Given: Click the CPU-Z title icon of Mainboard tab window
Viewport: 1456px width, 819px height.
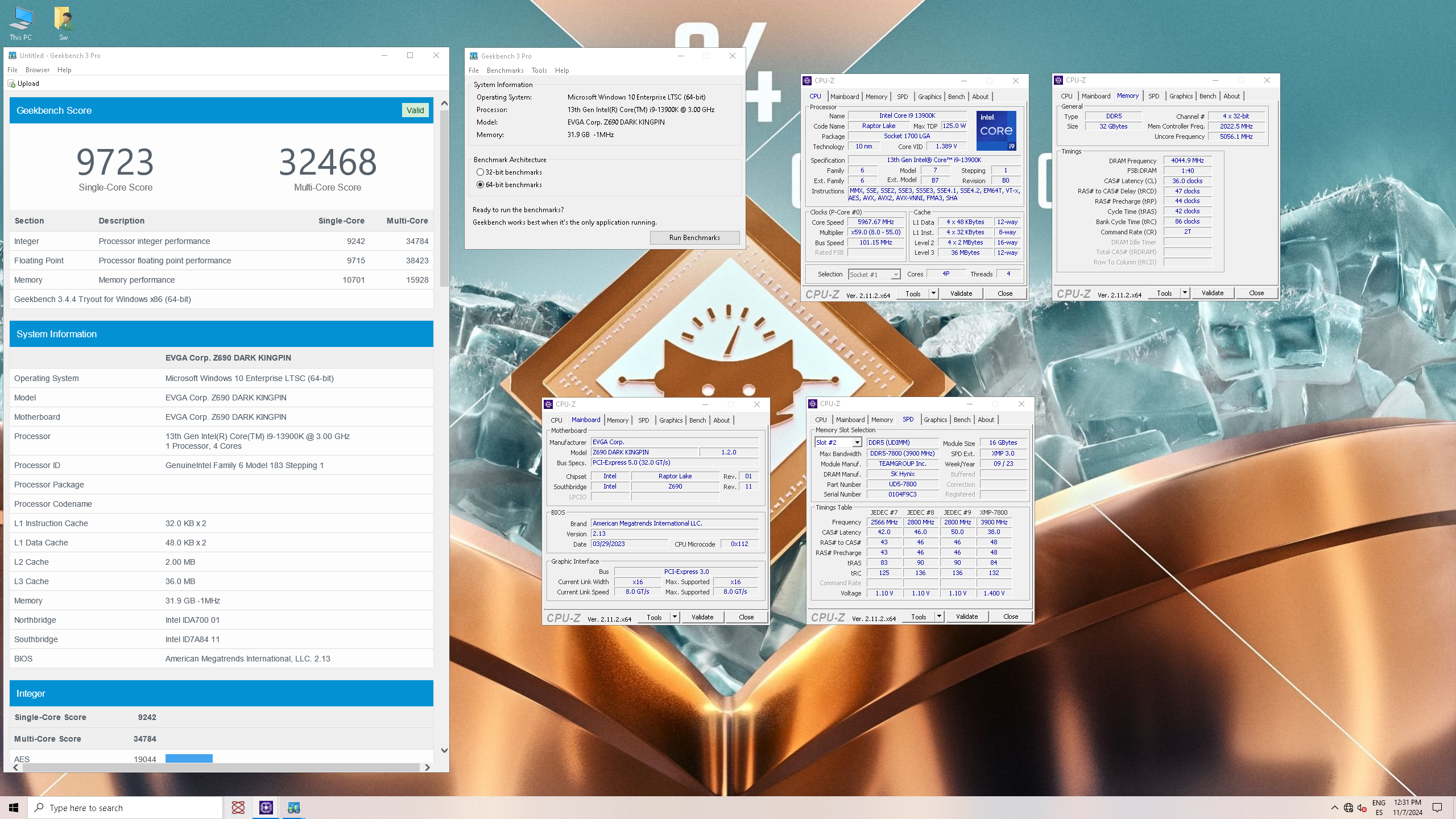Looking at the screenshot, I should [548, 404].
